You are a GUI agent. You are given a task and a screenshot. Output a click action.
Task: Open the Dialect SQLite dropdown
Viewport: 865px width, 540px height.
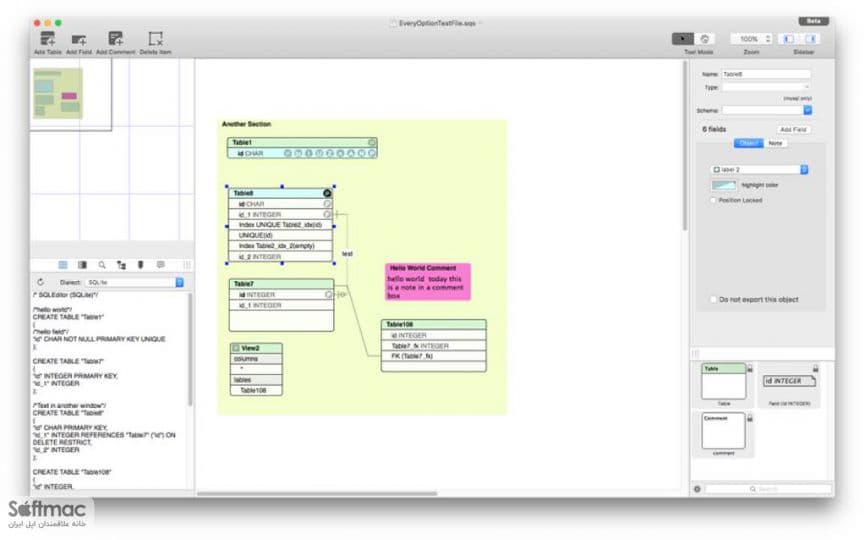tap(134, 282)
